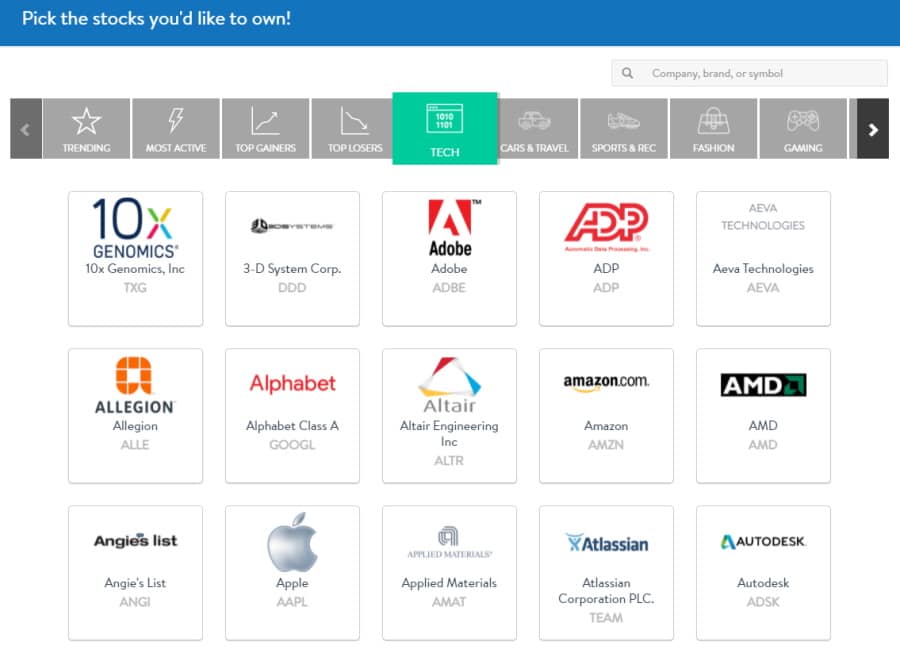Click the 10x Genomics, Inc name
The image size is (900, 657).
[135, 269]
